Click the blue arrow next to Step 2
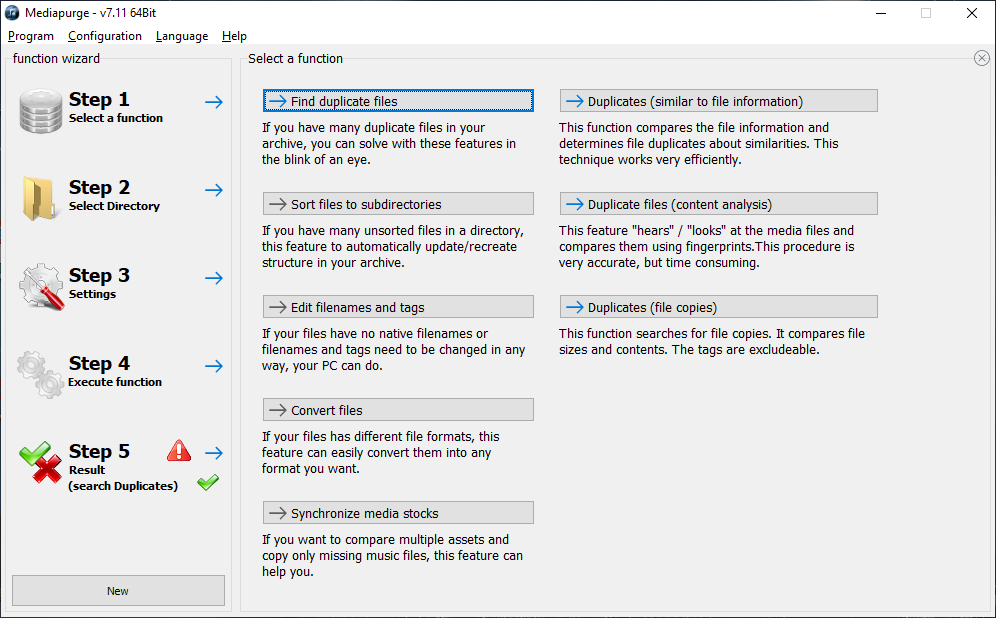 tap(214, 190)
